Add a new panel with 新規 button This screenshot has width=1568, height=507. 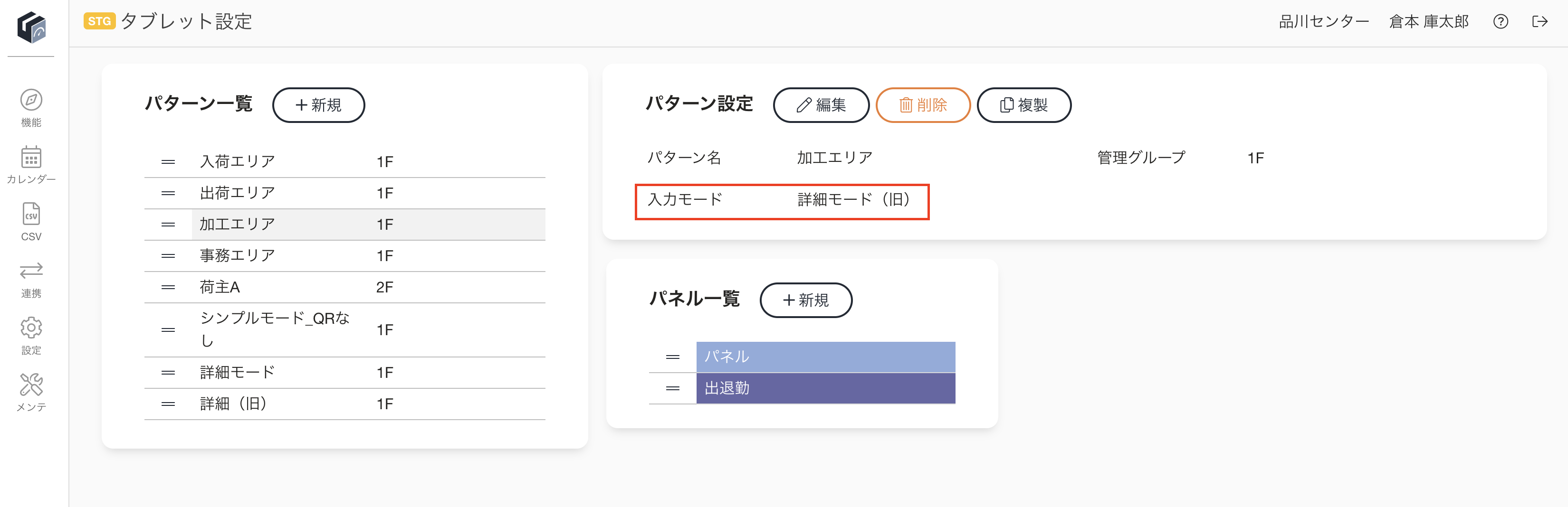[806, 300]
